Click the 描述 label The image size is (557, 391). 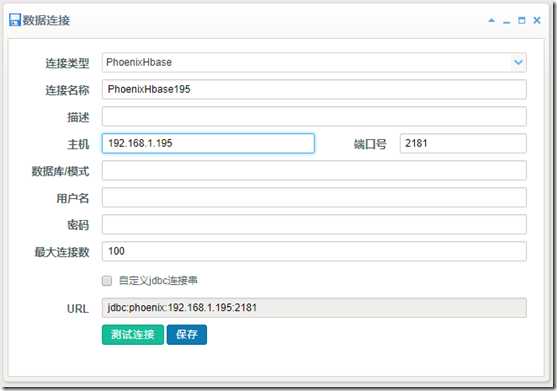pyautogui.click(x=78, y=117)
